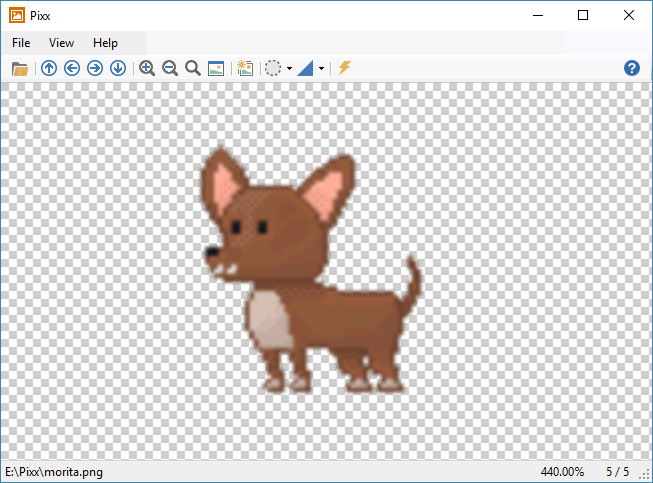Click the blue triangle icon
The width and height of the screenshot is (653, 483).
pos(305,68)
